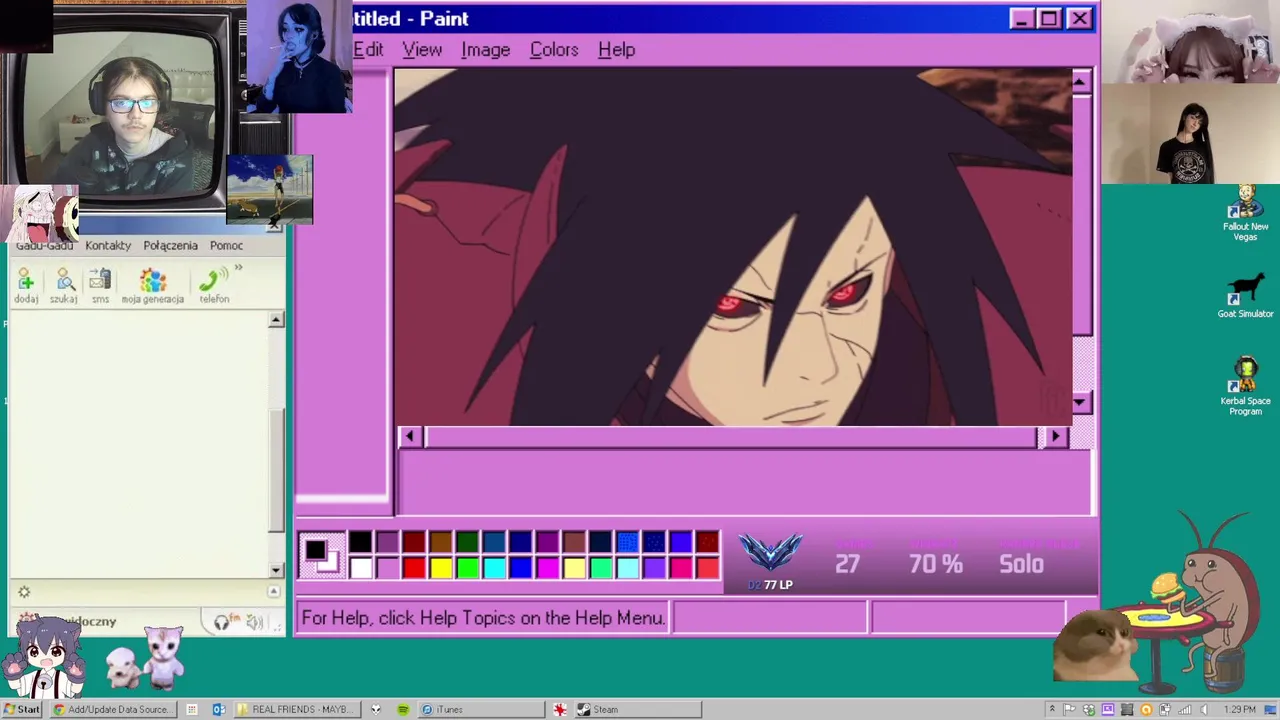Open the Kontakty menu
Screen dimensions: 1280x720
point(108,245)
